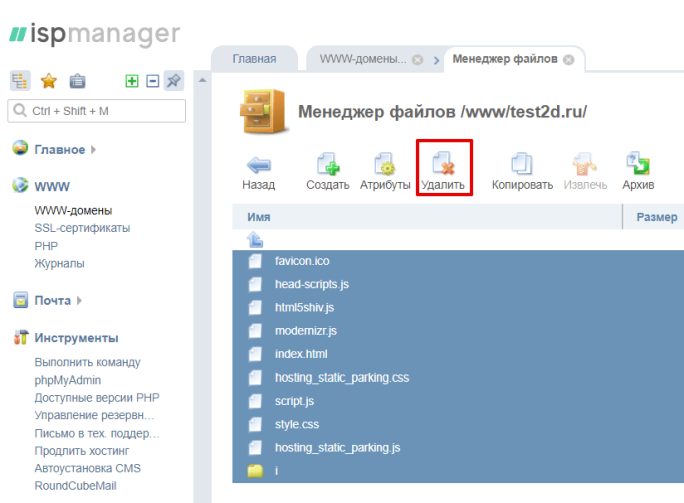Click the folder icon of directory i
684x503 pixels.
[255, 471]
